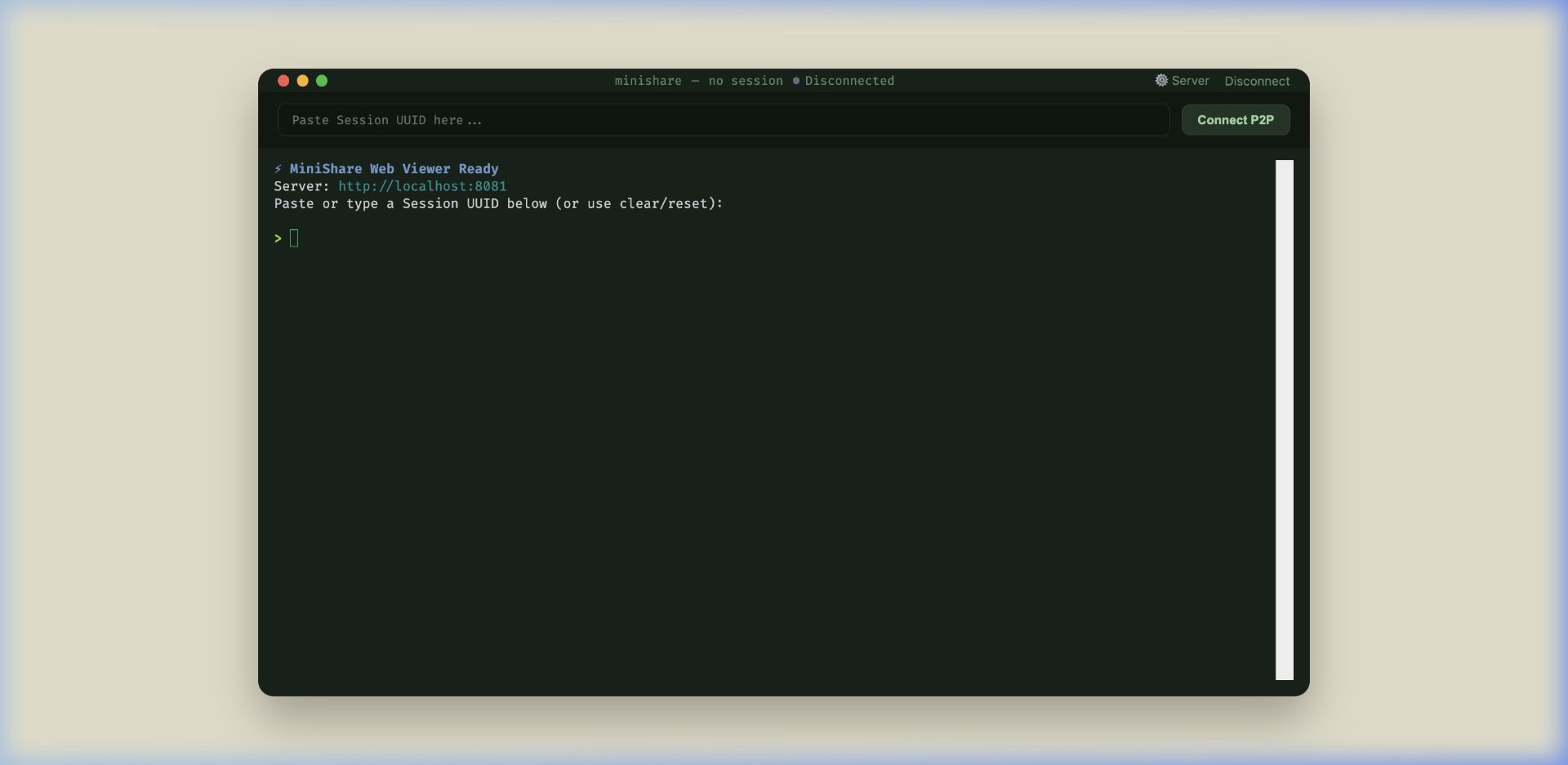1568x765 pixels.
Task: Click the Disconnected status indicator
Action: 844,81
